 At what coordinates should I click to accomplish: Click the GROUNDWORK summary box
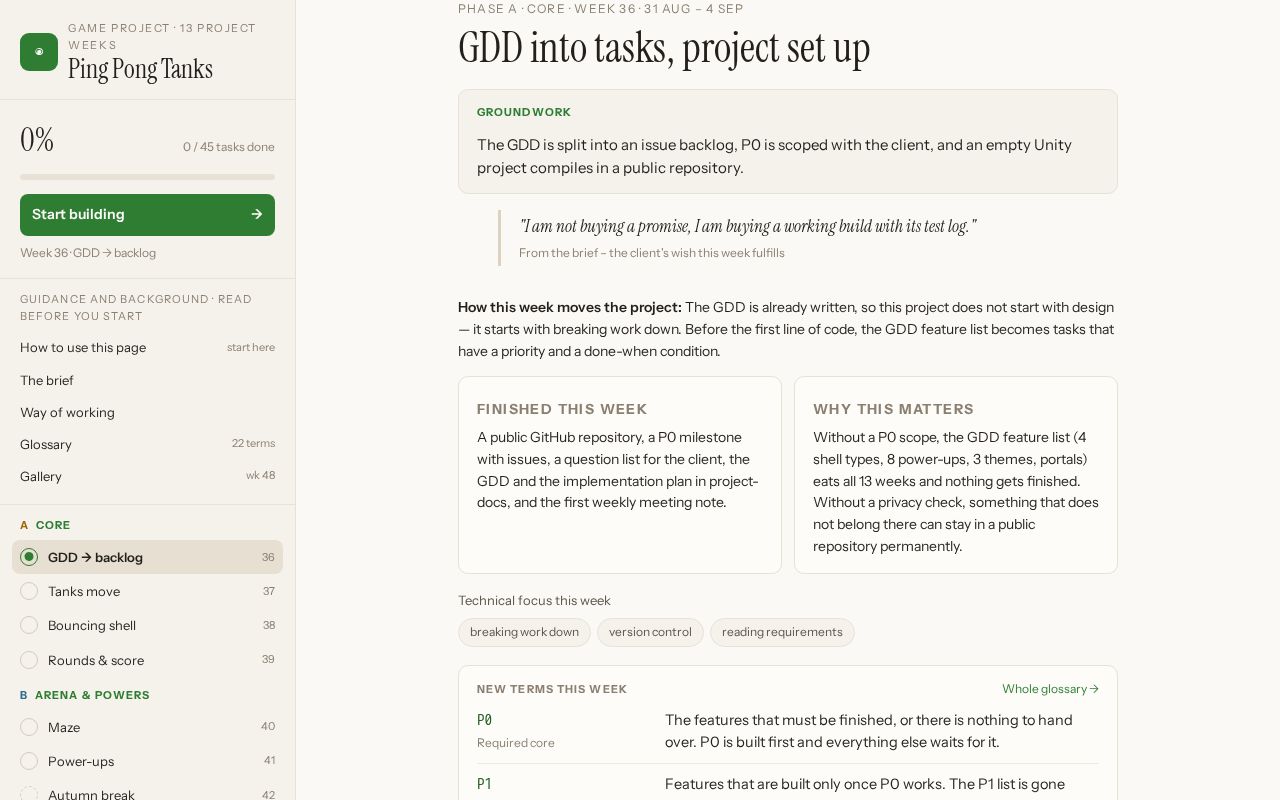(788, 141)
